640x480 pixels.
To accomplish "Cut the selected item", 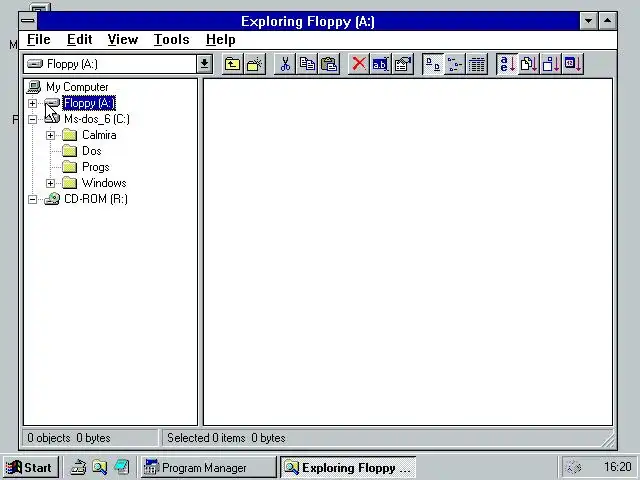I will [285, 64].
